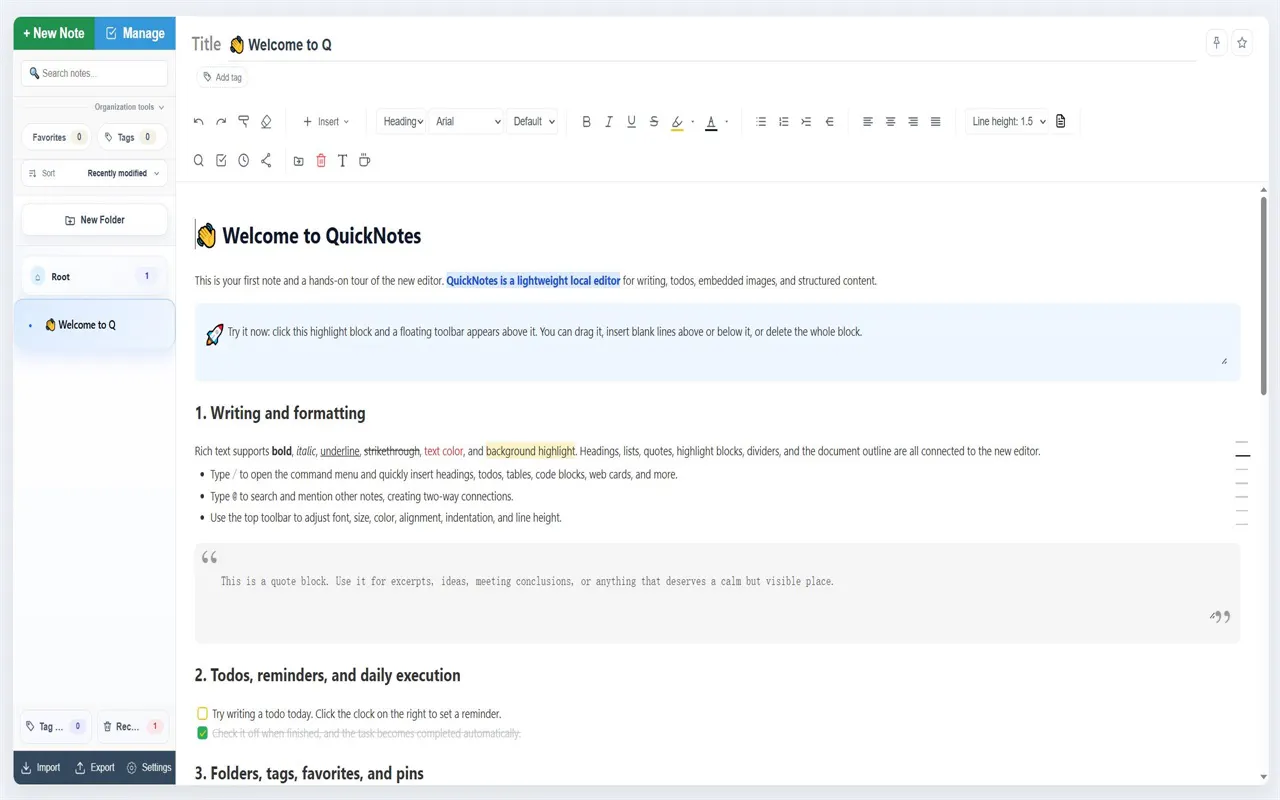
Task: Open the Arial font family dropdown
Action: 467,122
